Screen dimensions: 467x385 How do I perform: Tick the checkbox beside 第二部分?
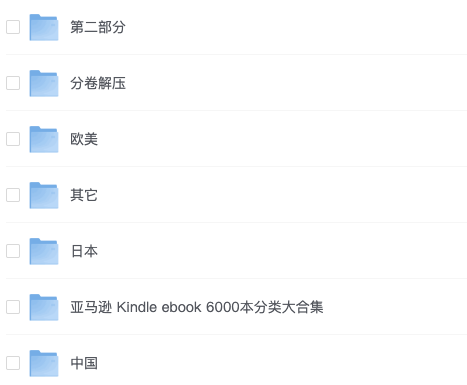[x=13, y=27]
